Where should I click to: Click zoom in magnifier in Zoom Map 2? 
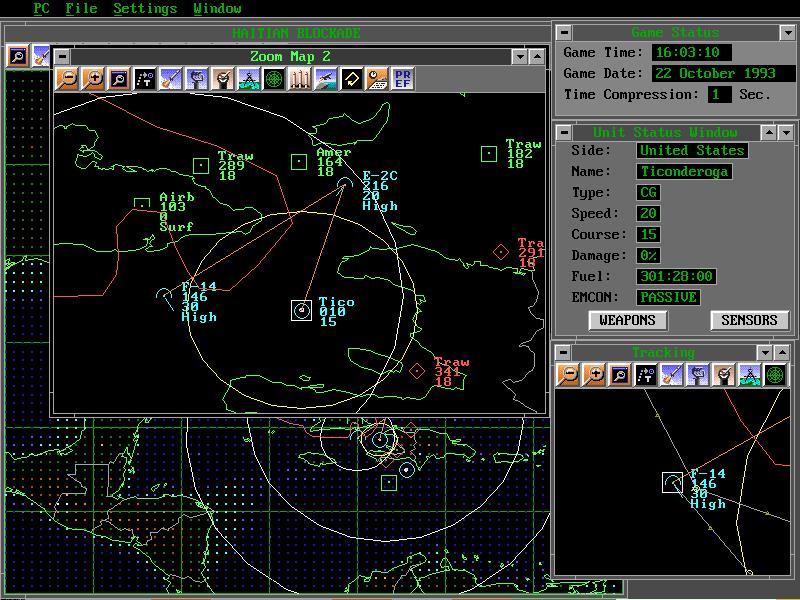tap(93, 79)
